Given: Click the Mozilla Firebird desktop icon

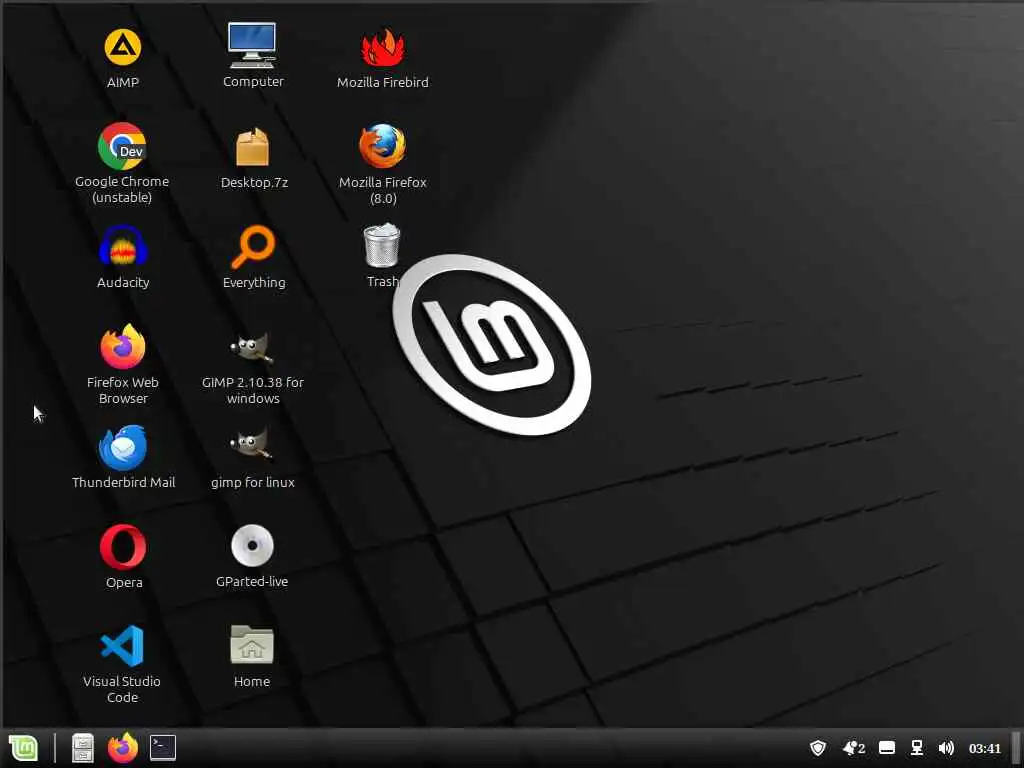Looking at the screenshot, I should (x=383, y=47).
